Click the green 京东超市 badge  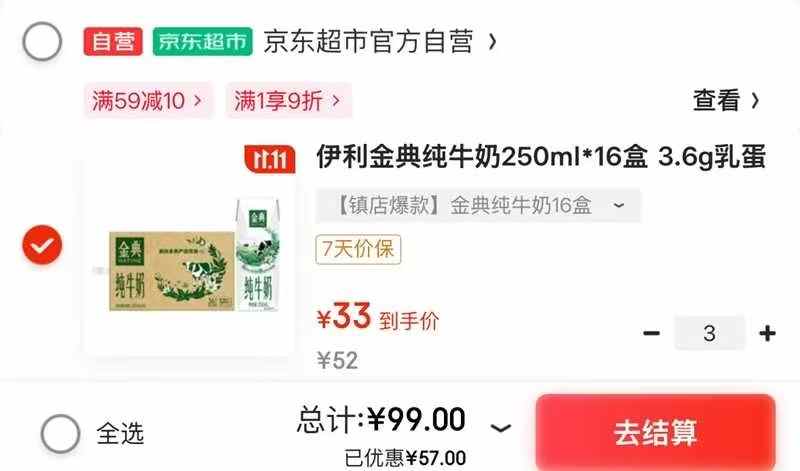[203, 41]
